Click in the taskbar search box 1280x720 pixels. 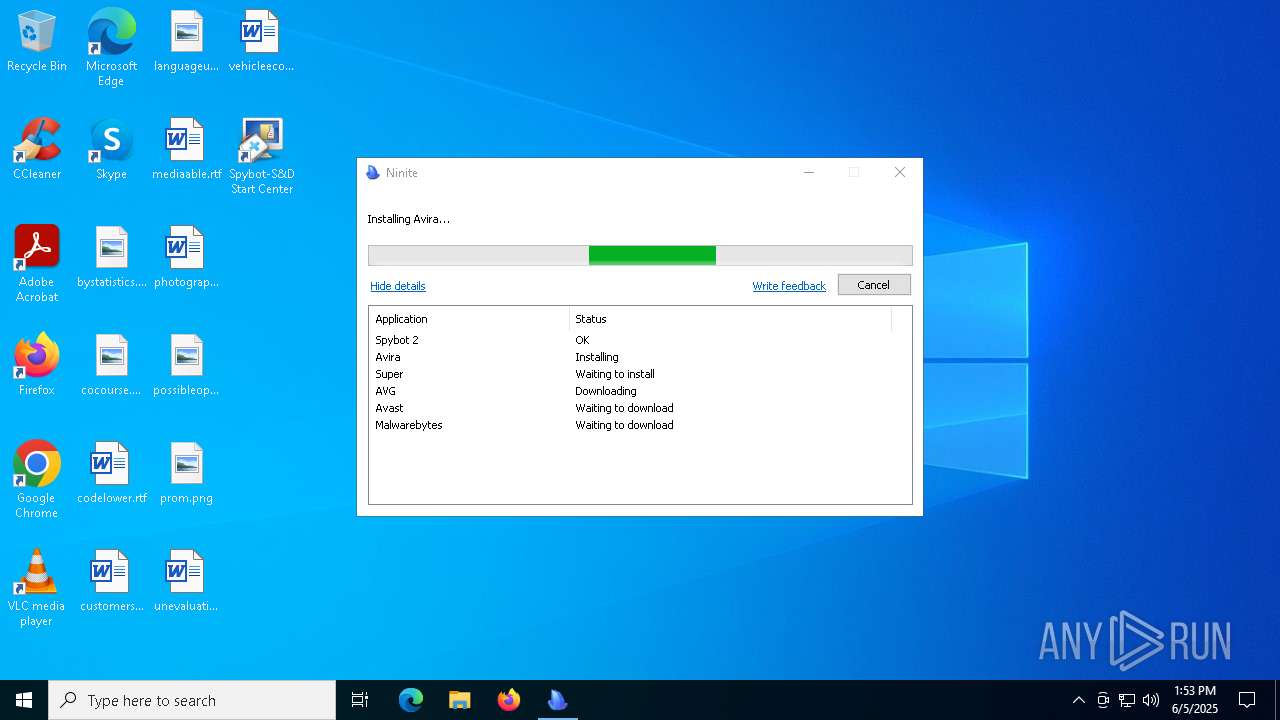[x=192, y=700]
